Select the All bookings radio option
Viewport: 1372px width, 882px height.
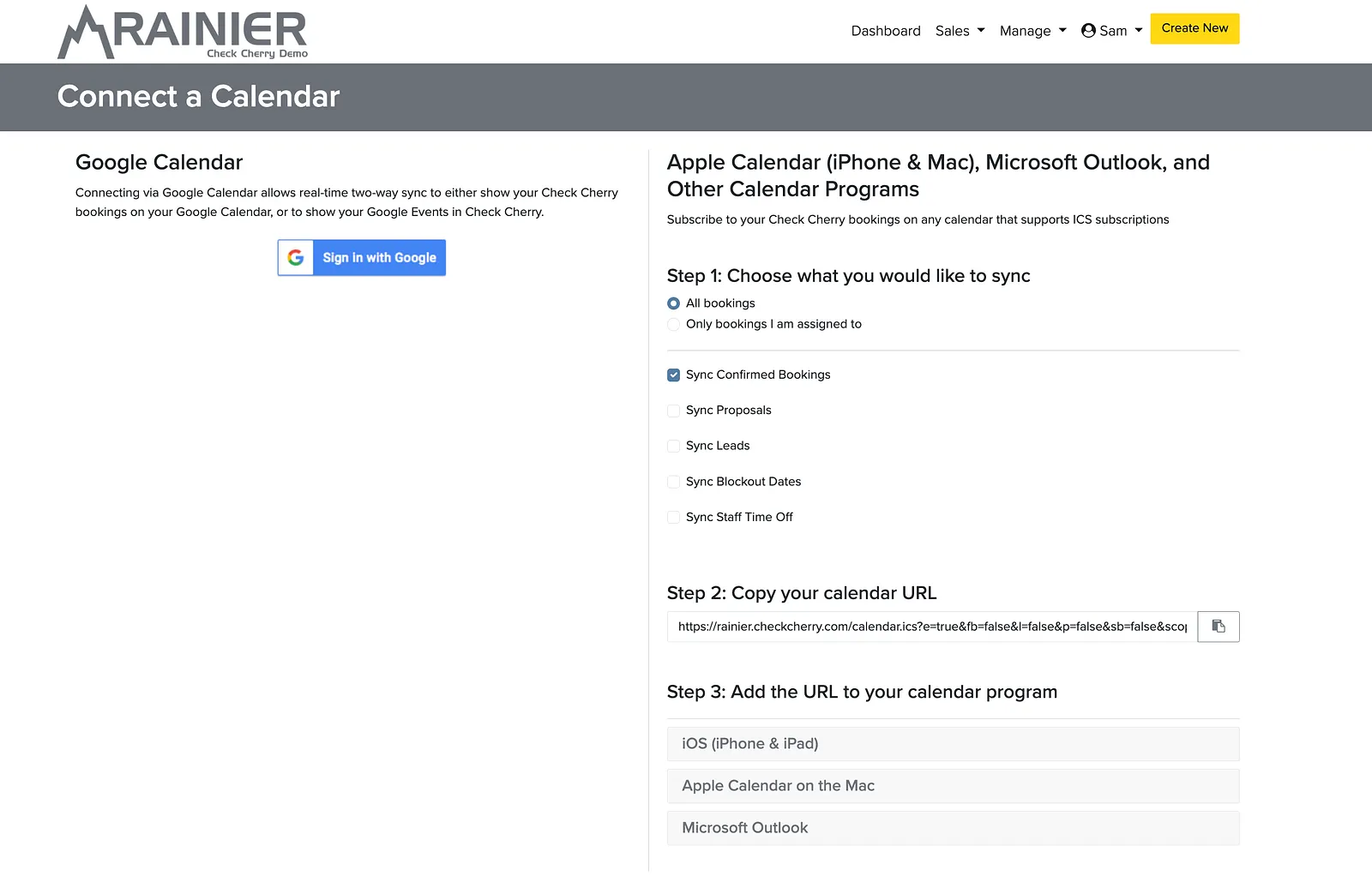(x=673, y=303)
